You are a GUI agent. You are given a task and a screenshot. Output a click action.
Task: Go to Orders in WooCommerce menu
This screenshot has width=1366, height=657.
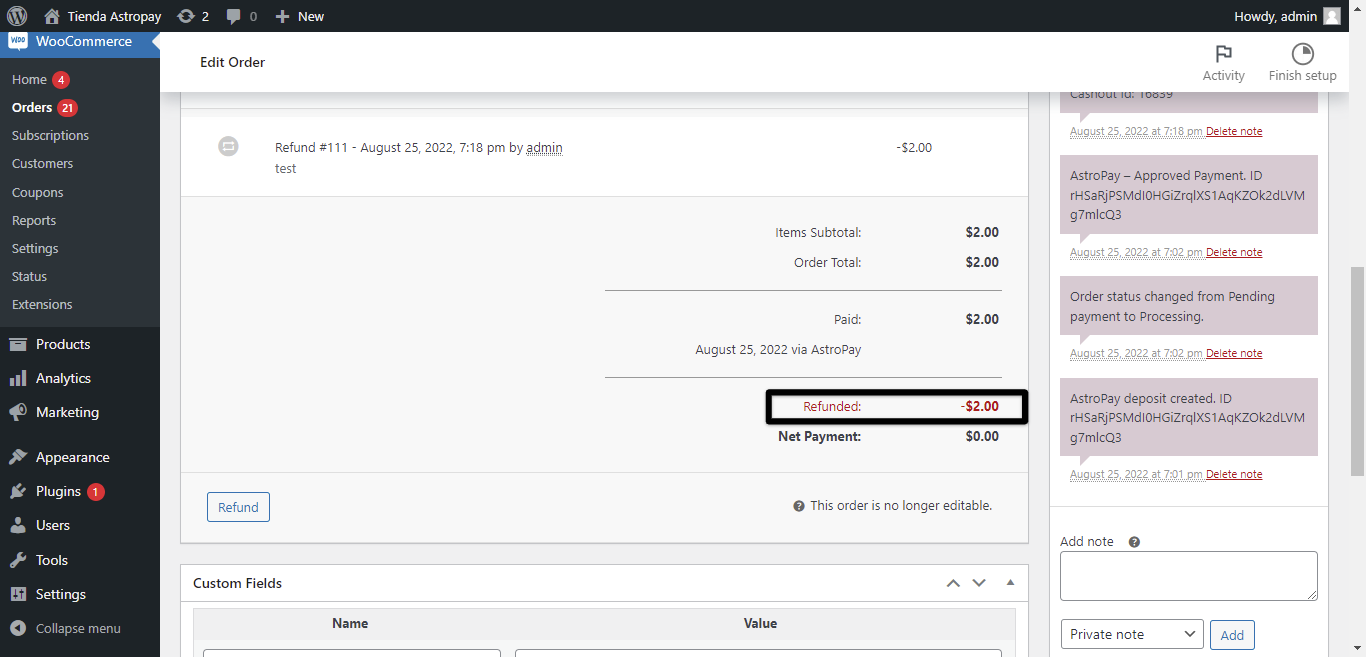32,107
